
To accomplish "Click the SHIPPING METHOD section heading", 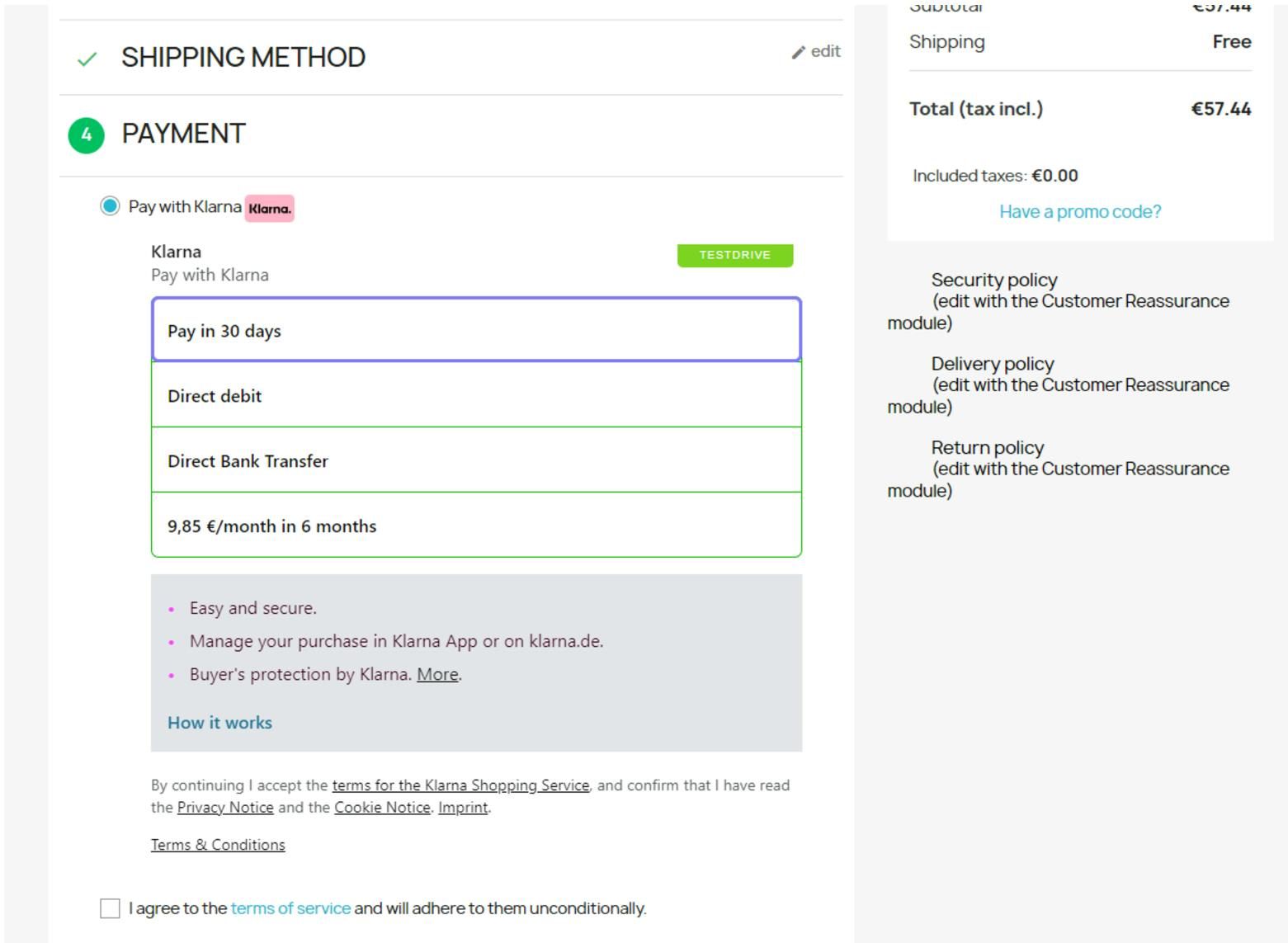I will coord(243,58).
